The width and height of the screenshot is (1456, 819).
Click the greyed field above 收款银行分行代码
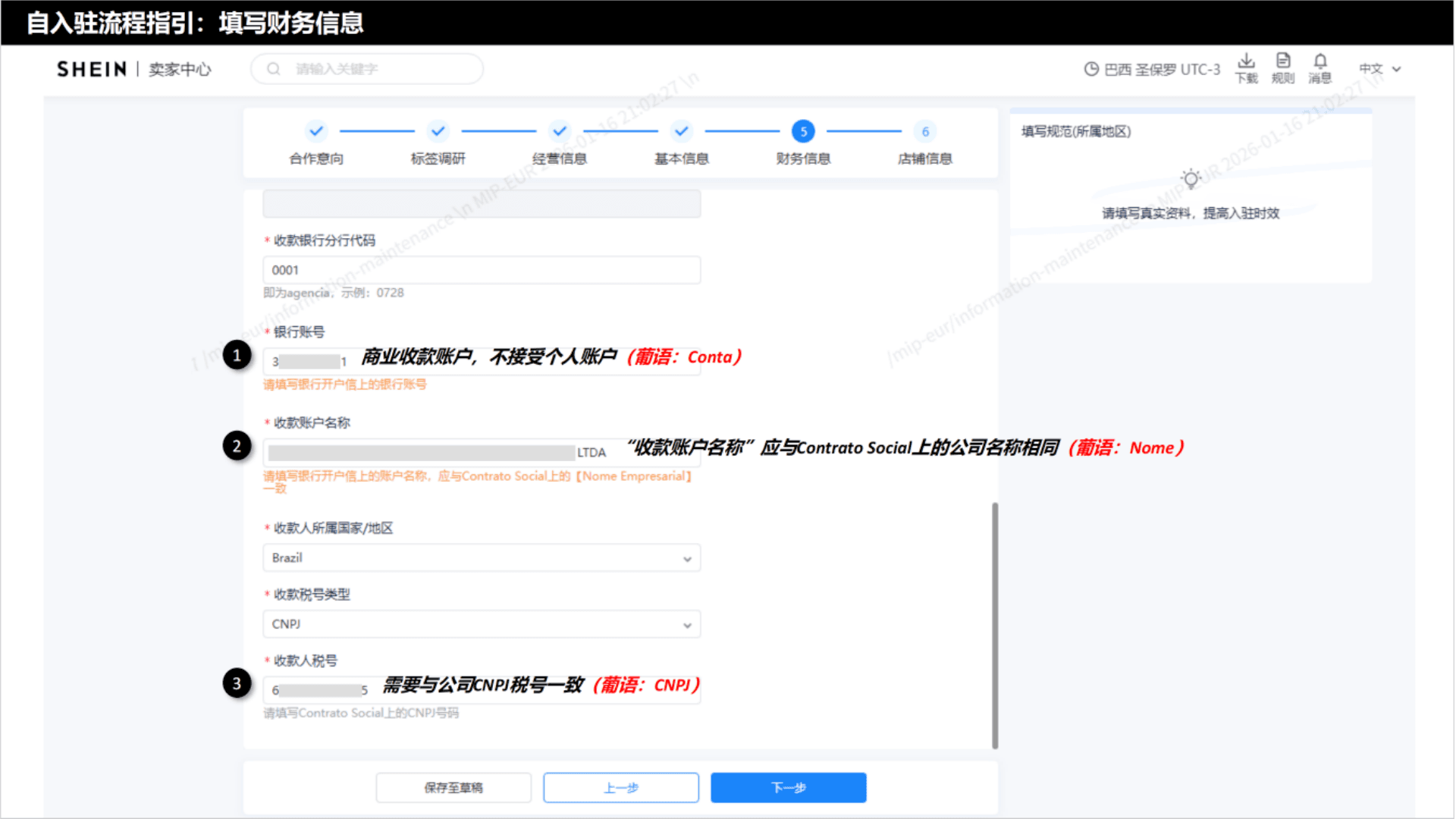pos(482,203)
